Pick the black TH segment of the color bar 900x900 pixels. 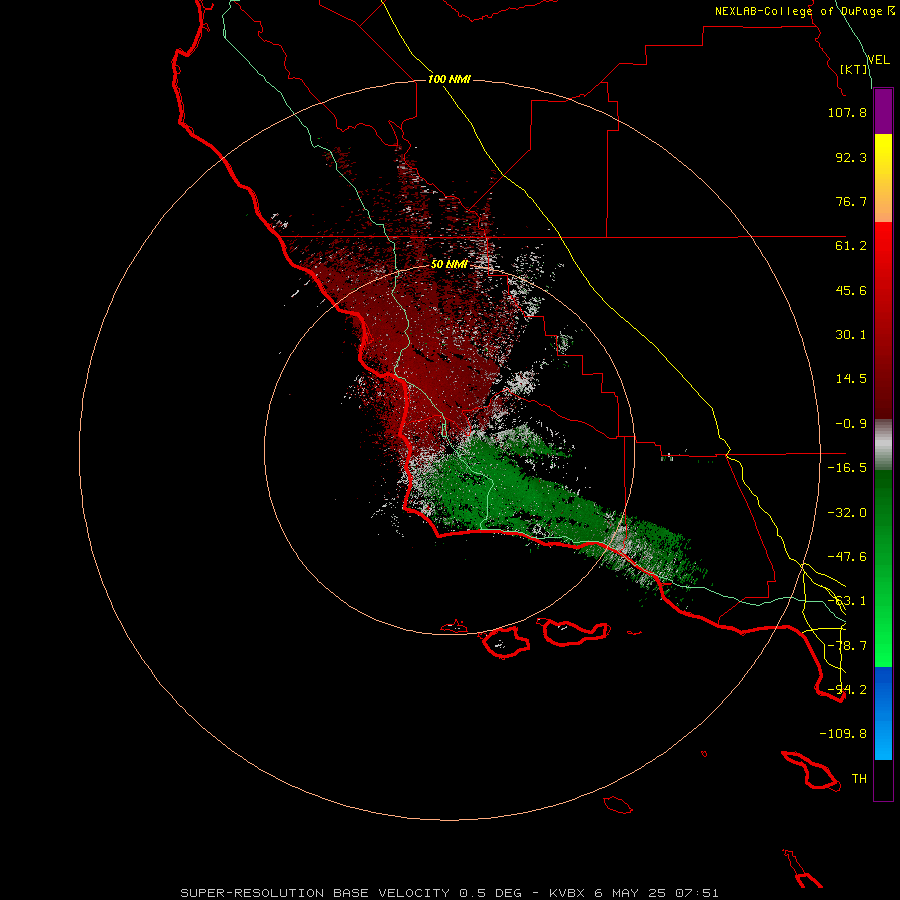click(x=883, y=780)
